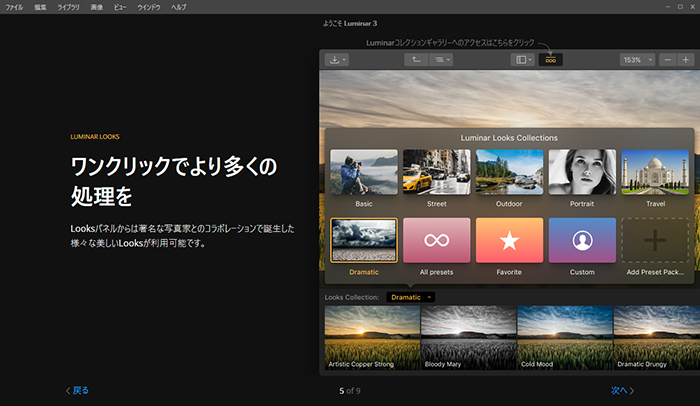Apply the Dramatic Grungy look
The image size is (700, 406).
pos(657,338)
